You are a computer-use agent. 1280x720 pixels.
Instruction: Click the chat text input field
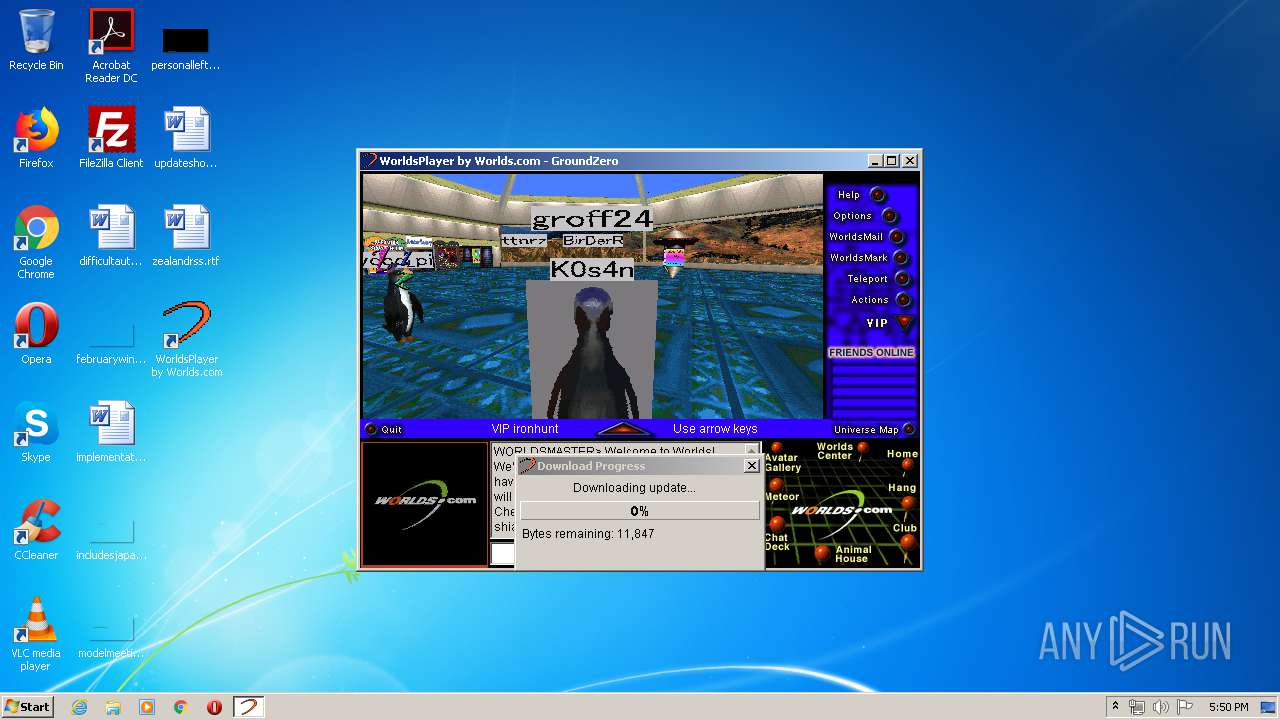[502, 554]
